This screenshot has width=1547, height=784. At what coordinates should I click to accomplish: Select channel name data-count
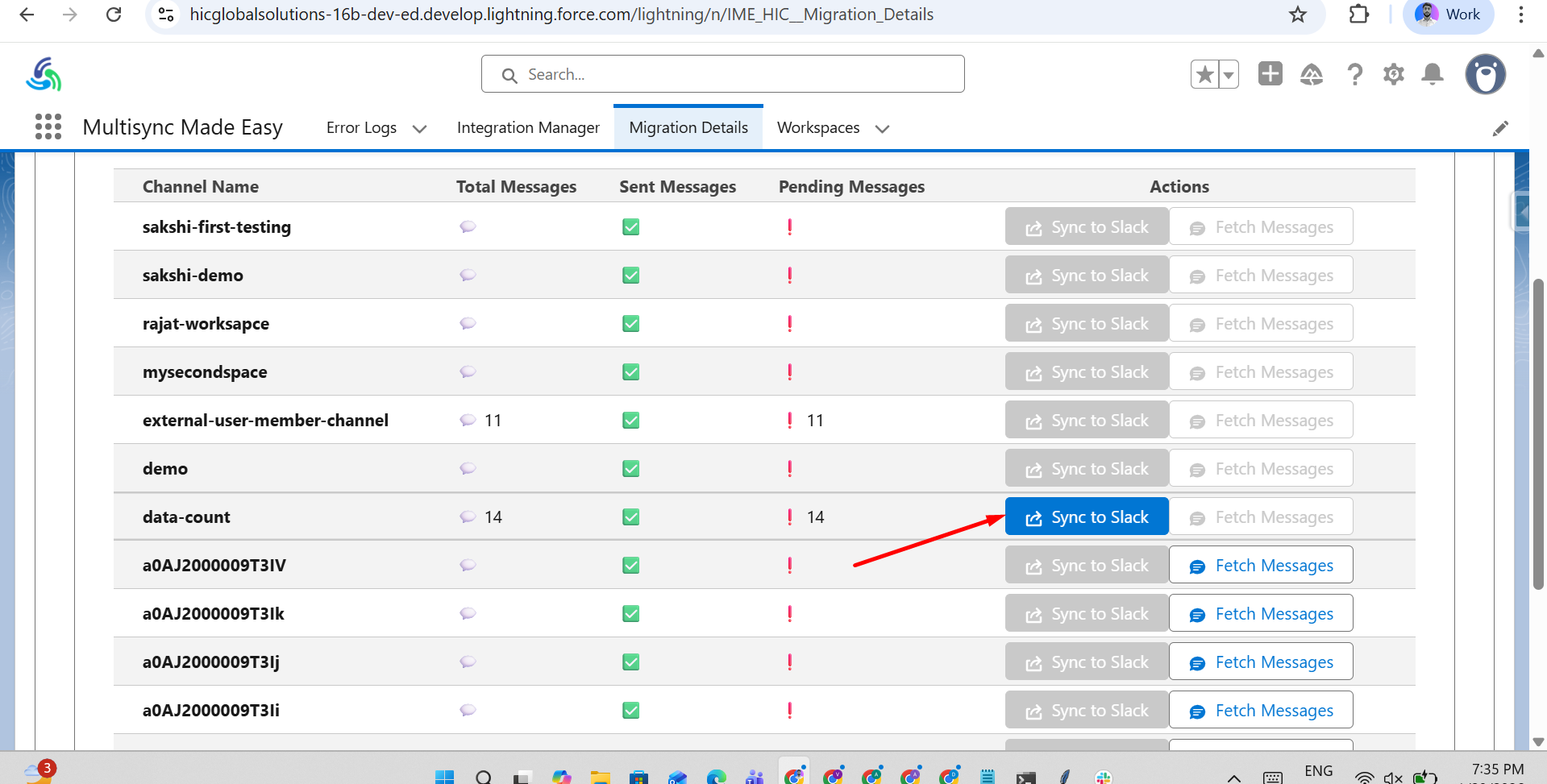(x=186, y=516)
